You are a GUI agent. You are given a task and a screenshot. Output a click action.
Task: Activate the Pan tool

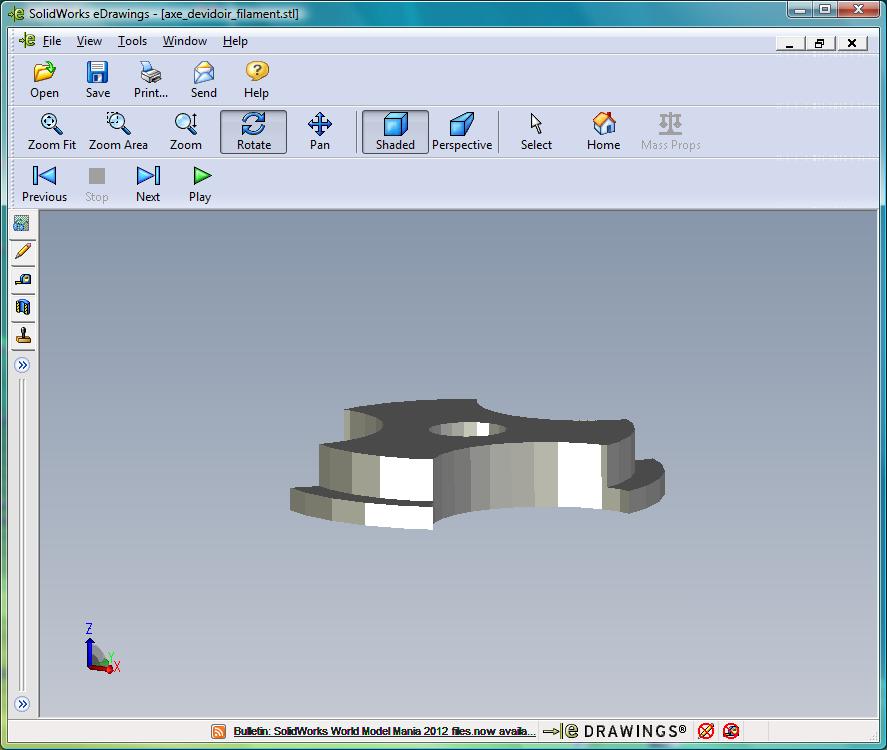coord(319,131)
